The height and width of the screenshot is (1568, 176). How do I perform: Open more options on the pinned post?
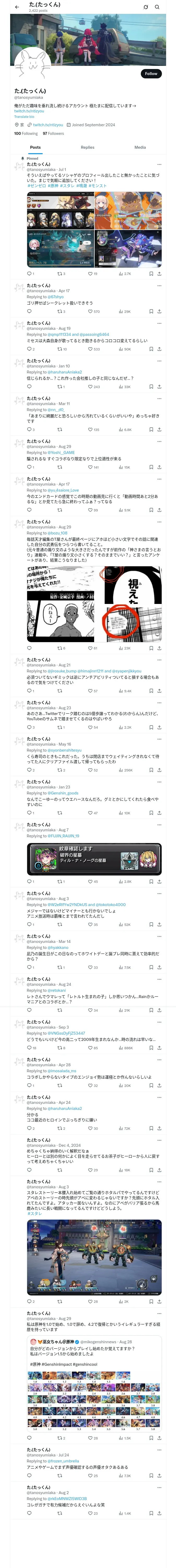coord(159,164)
